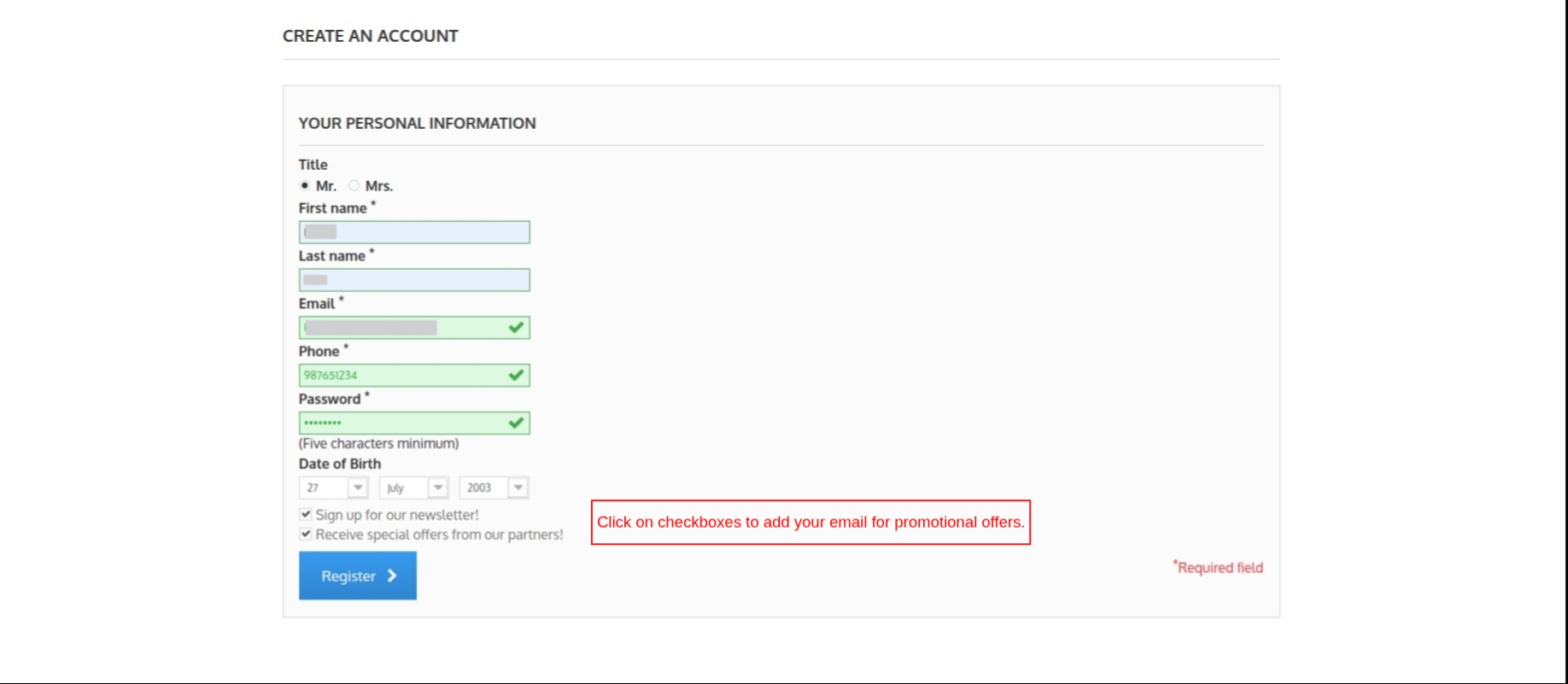Uncheck Sign up for our newsletter
Image resolution: width=1568 pixels, height=684 pixels.
306,514
